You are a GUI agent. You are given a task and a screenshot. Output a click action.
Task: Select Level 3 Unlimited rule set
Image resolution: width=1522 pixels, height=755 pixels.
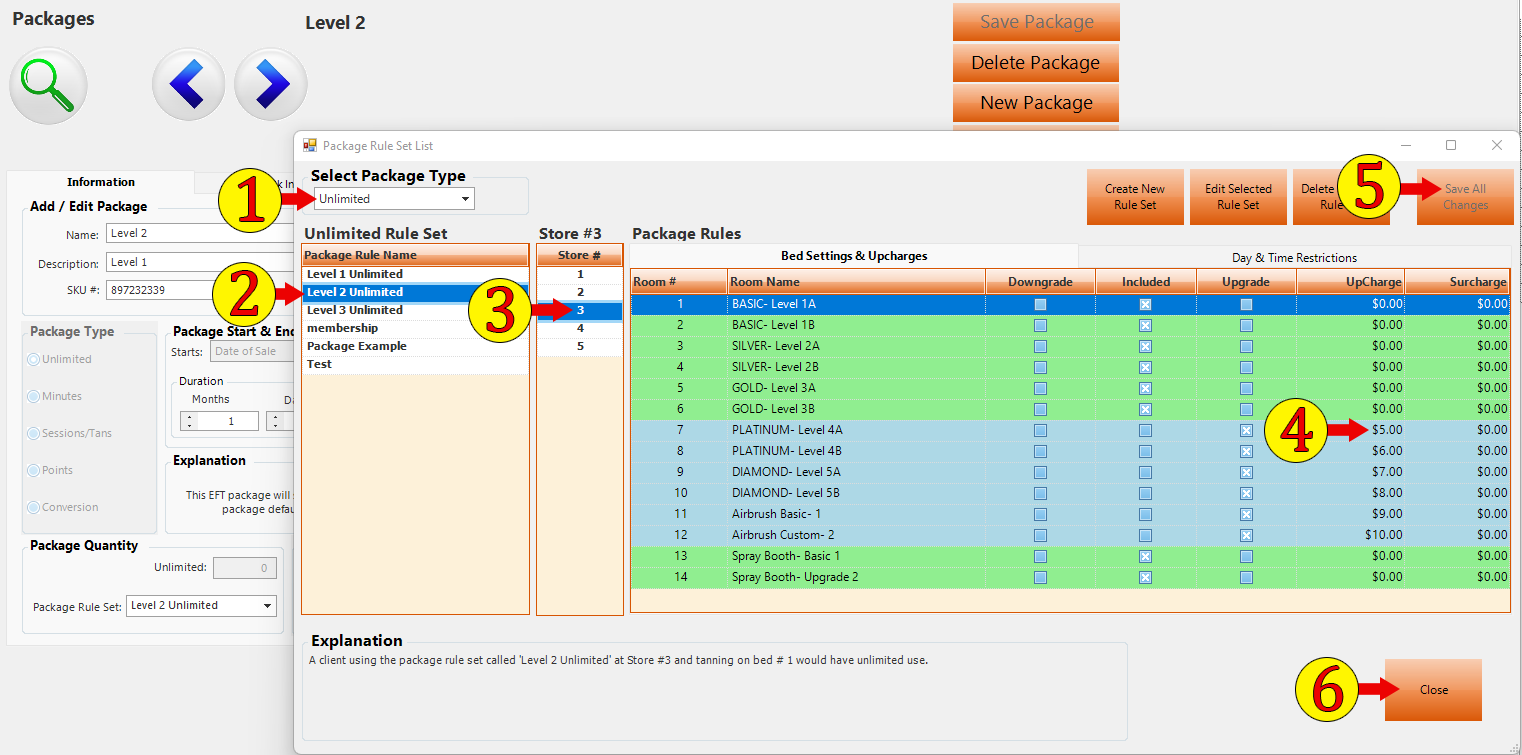coord(415,310)
